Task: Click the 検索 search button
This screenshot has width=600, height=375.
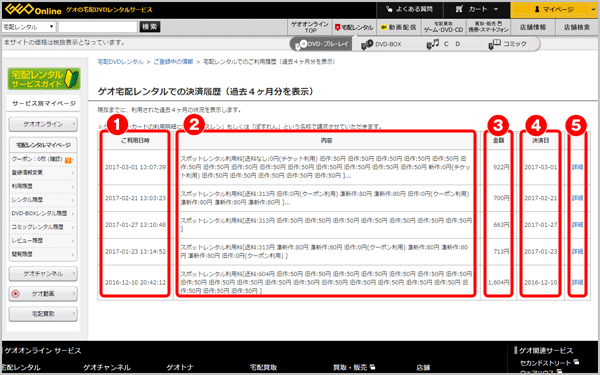Action: (150, 27)
